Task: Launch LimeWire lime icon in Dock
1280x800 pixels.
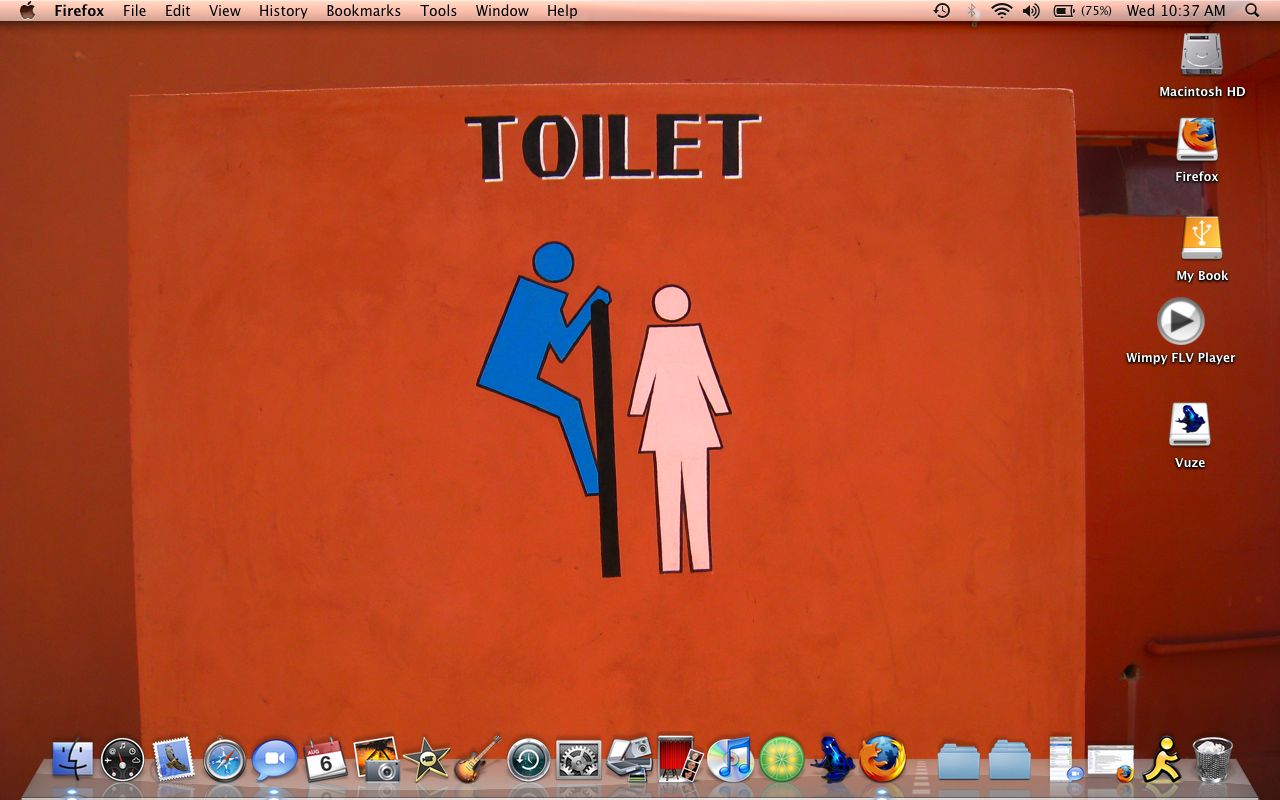Action: [781, 760]
